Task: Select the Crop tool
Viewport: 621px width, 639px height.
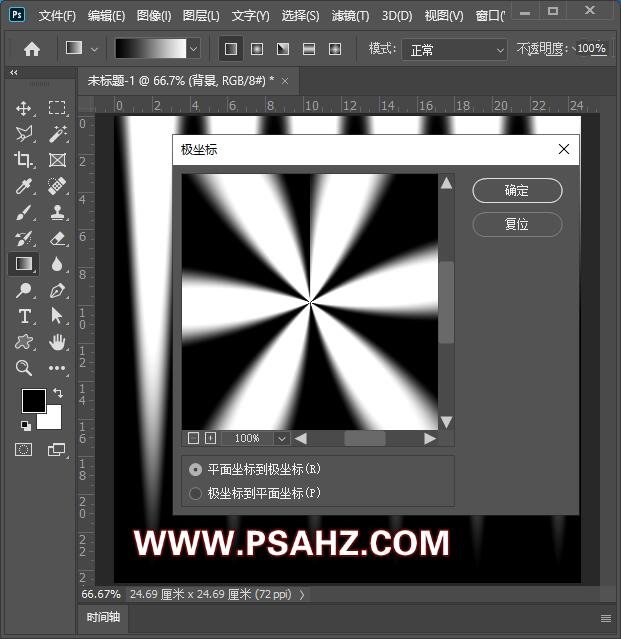Action: pyautogui.click(x=24, y=160)
